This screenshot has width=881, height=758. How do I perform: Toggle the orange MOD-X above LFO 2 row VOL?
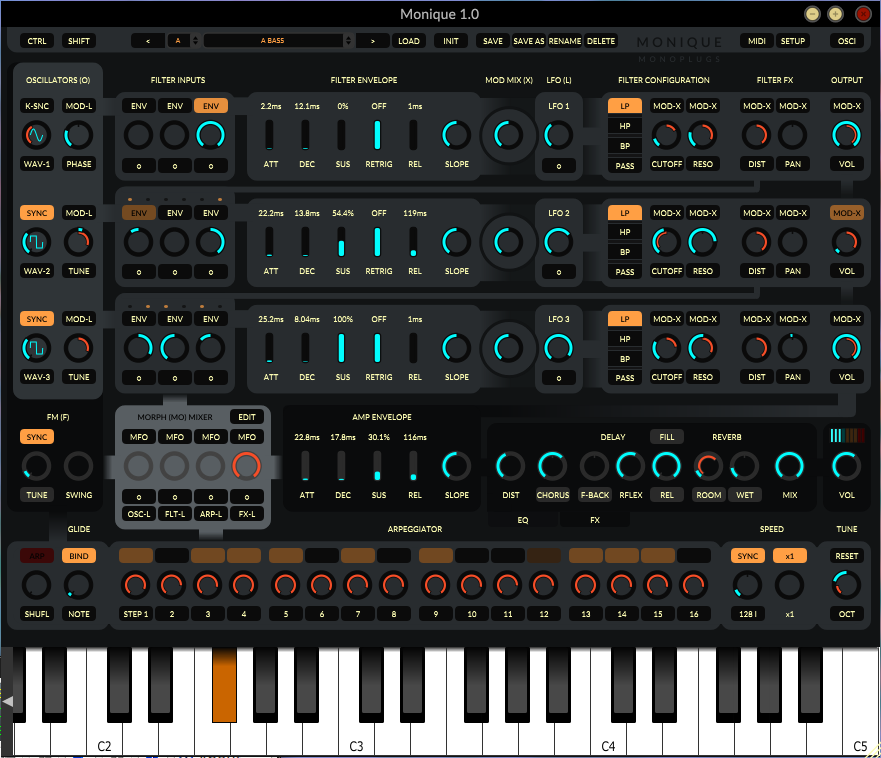click(847, 213)
